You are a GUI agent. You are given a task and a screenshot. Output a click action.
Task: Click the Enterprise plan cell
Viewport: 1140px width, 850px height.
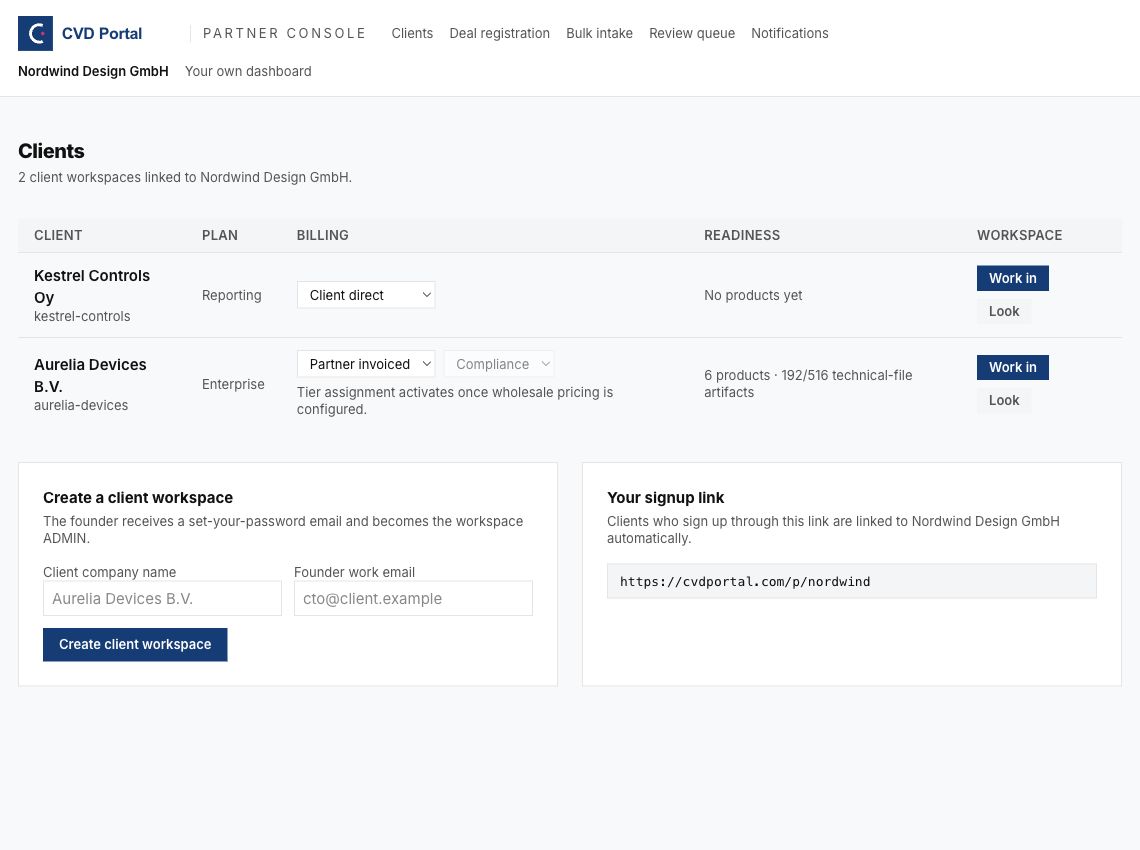233,384
